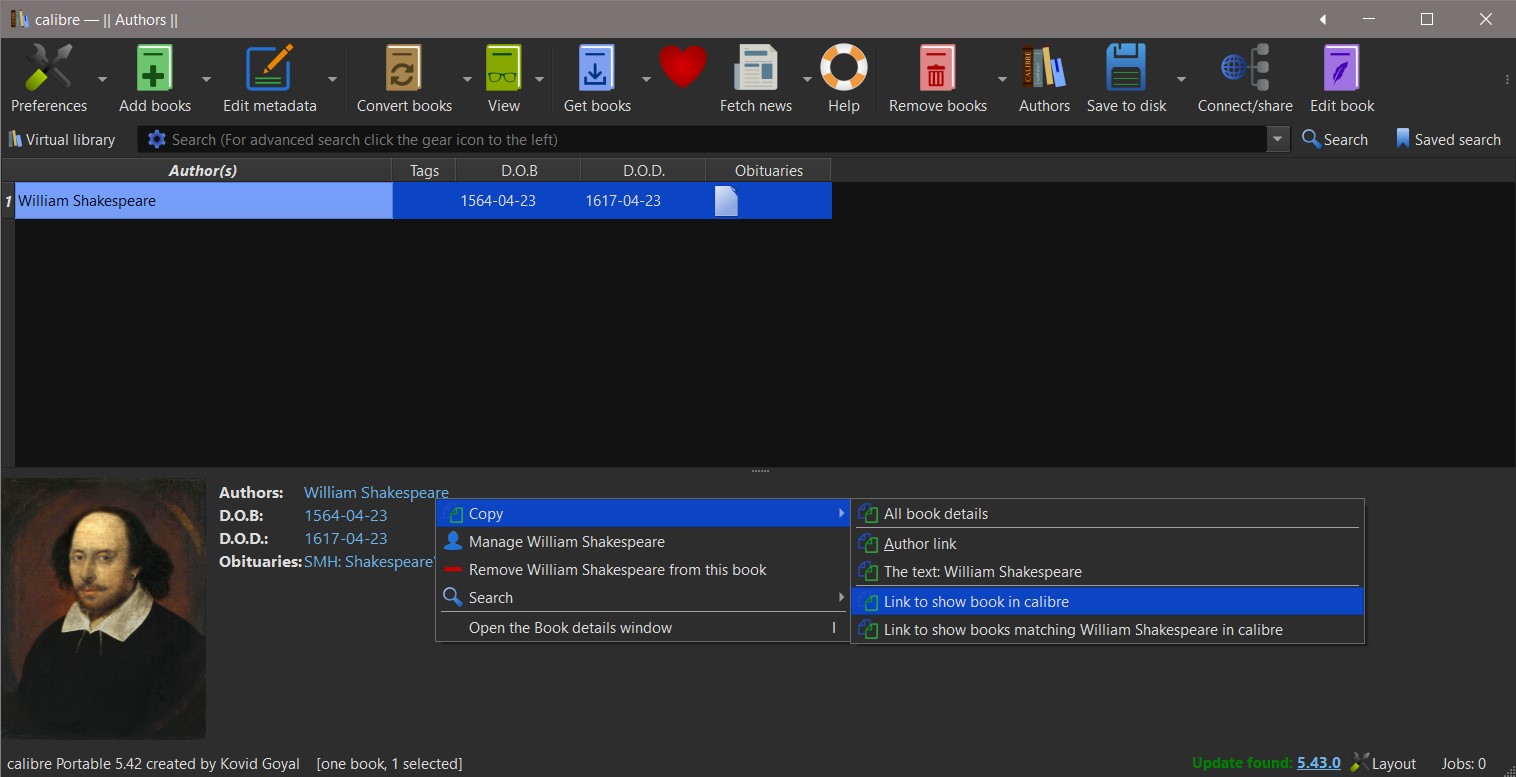
Task: Click the Add books icon
Action: click(x=154, y=69)
